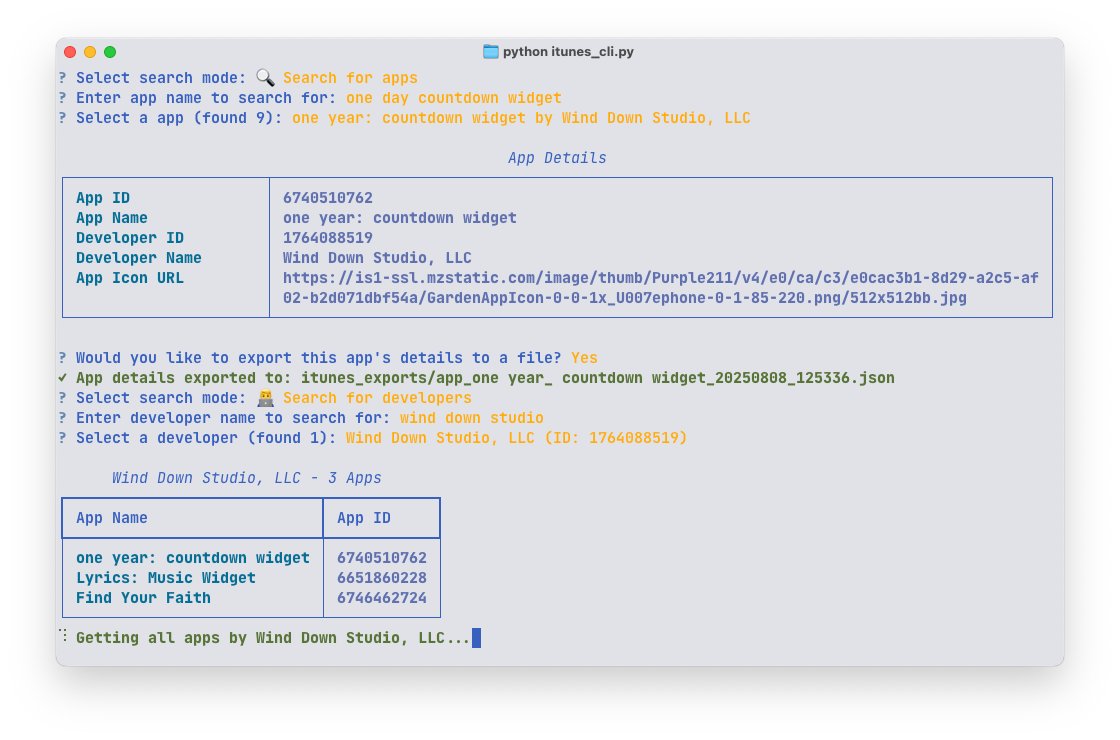Viewport: 1120px width, 740px height.
Task: Click the App Details table heading
Action: (557, 158)
